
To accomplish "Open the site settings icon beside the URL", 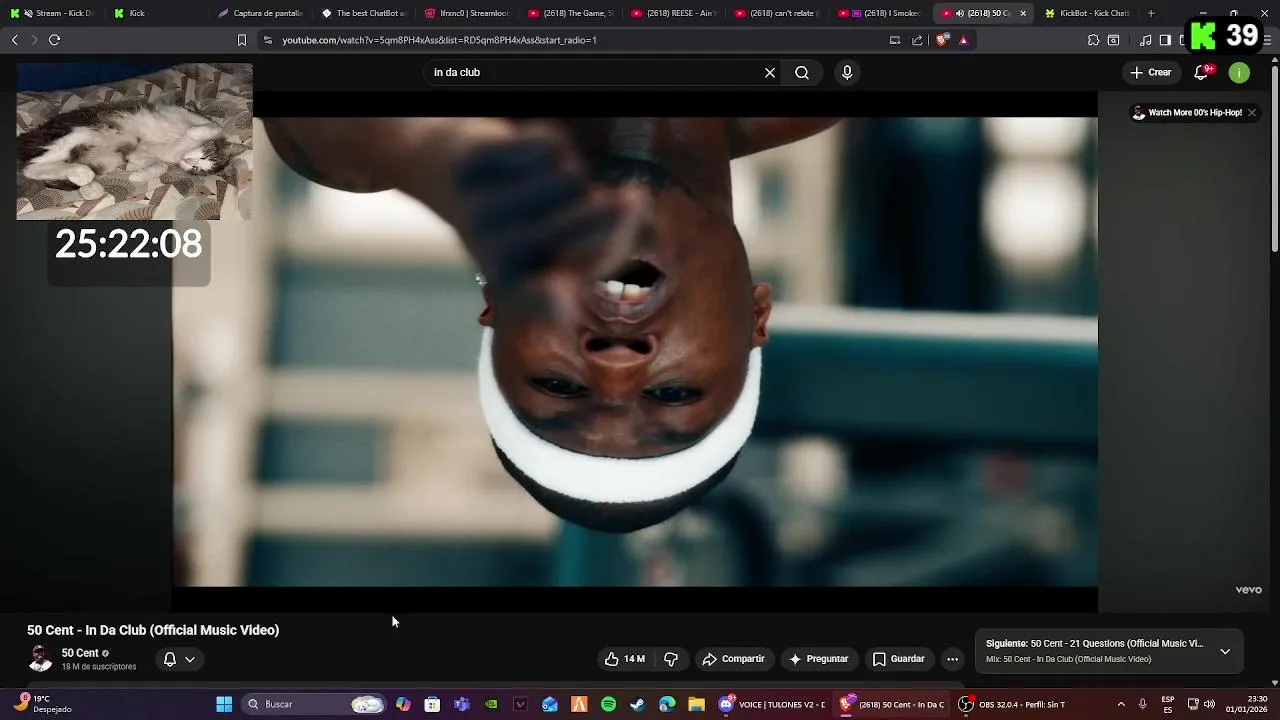I will [x=267, y=40].
